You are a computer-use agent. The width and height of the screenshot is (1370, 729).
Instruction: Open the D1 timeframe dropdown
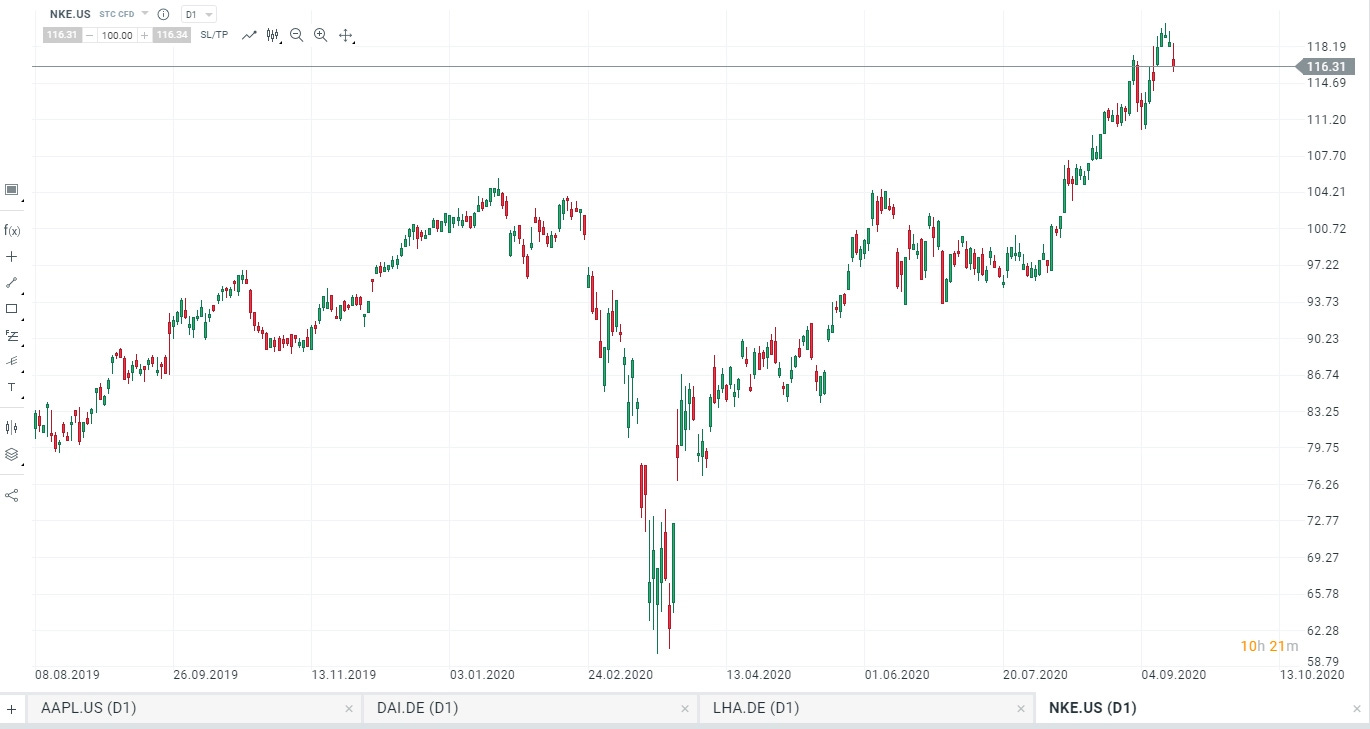coord(196,14)
